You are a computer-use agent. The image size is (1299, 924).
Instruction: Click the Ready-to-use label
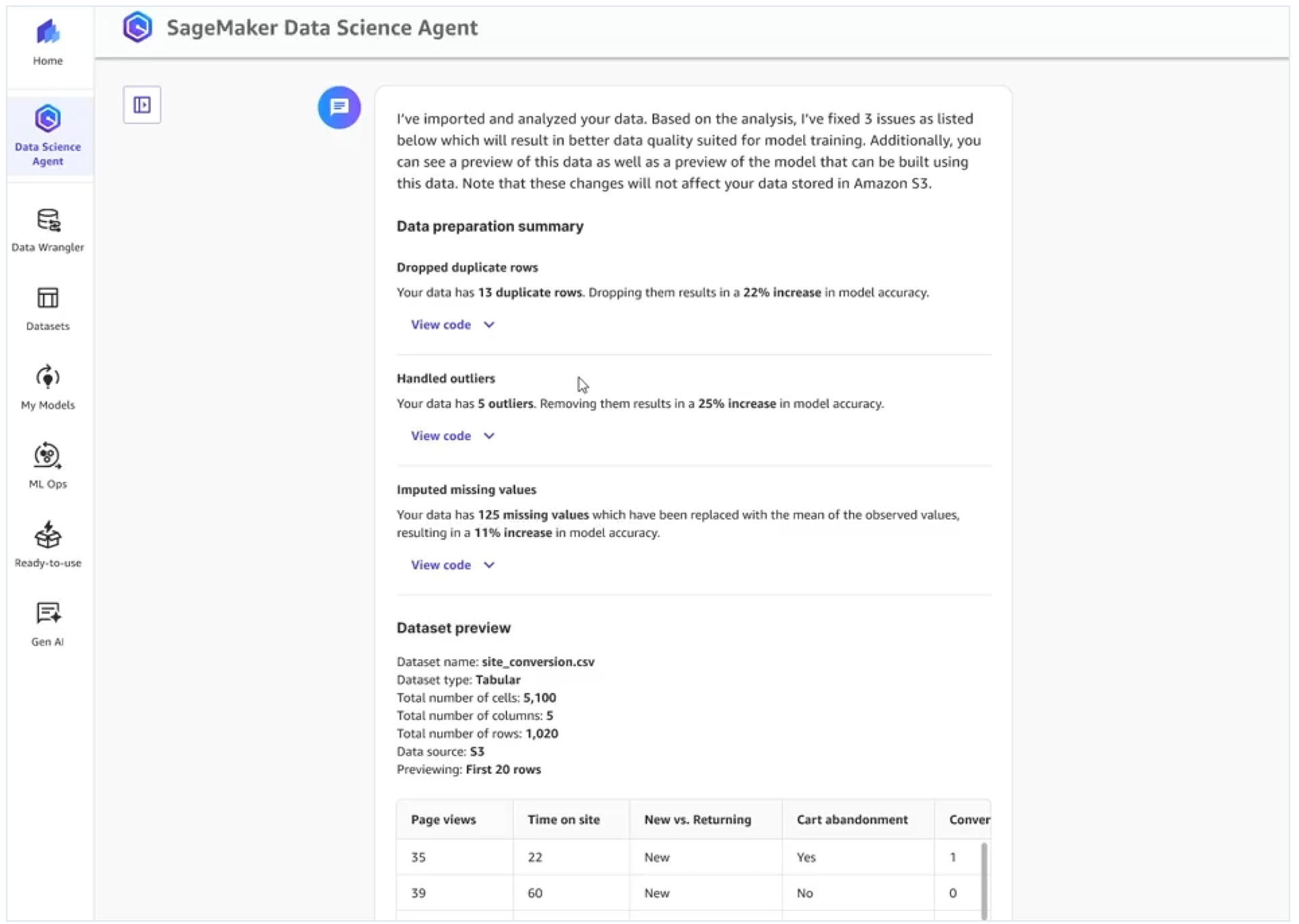[47, 563]
